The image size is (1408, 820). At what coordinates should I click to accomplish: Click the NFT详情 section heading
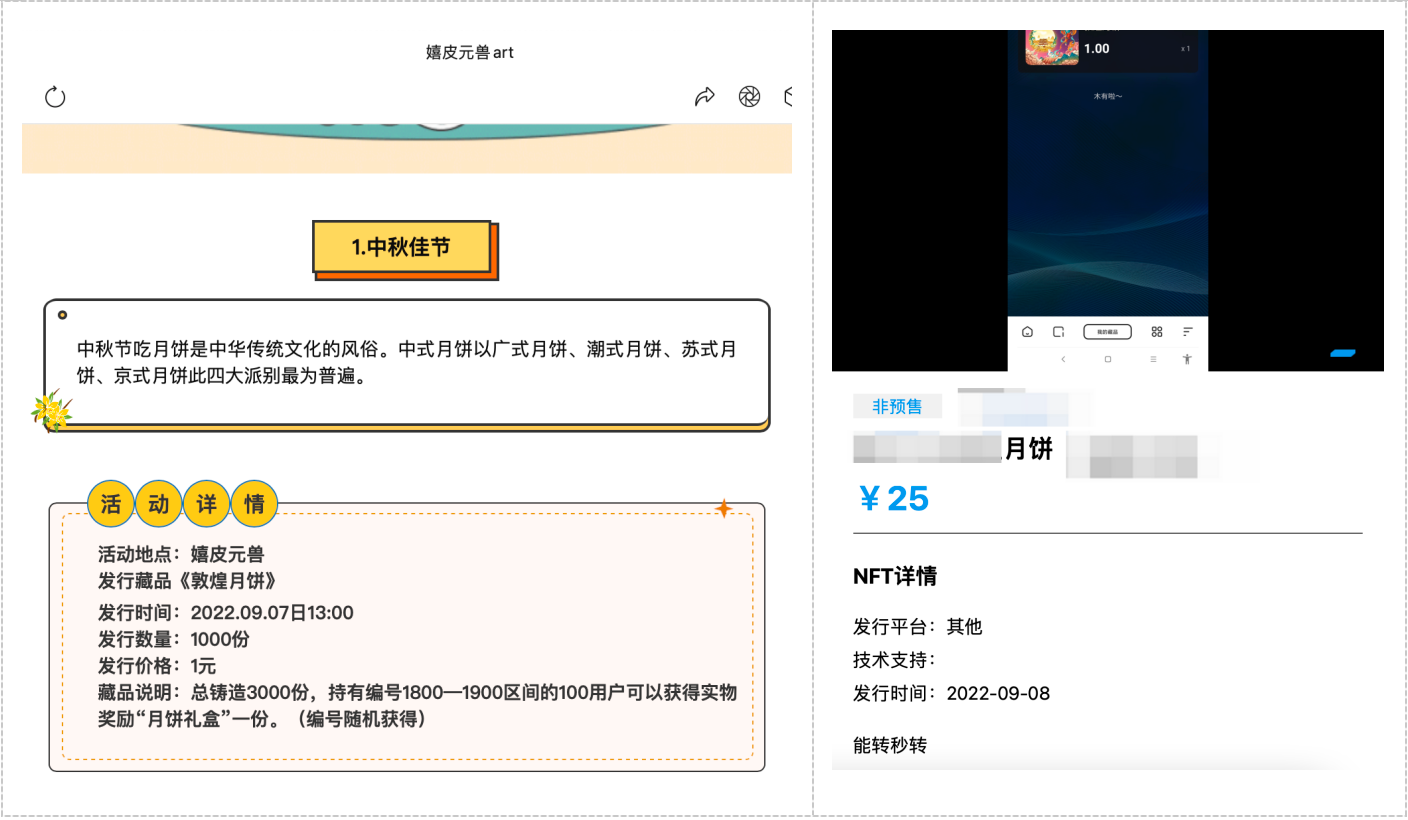894,577
